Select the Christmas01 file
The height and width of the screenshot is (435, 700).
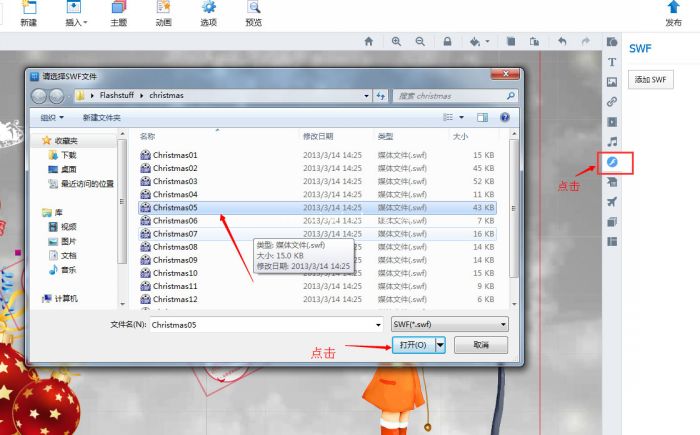click(x=317, y=155)
